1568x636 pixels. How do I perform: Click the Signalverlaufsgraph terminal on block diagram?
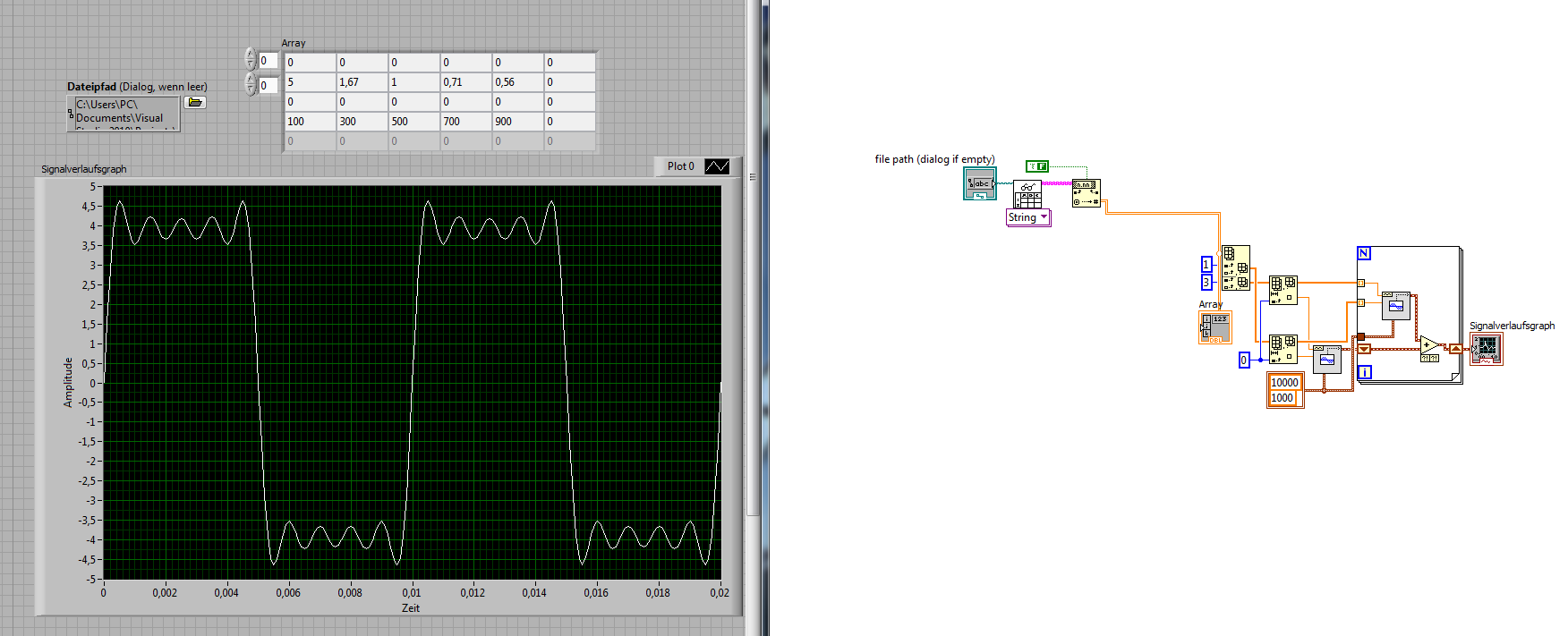pyautogui.click(x=1487, y=349)
